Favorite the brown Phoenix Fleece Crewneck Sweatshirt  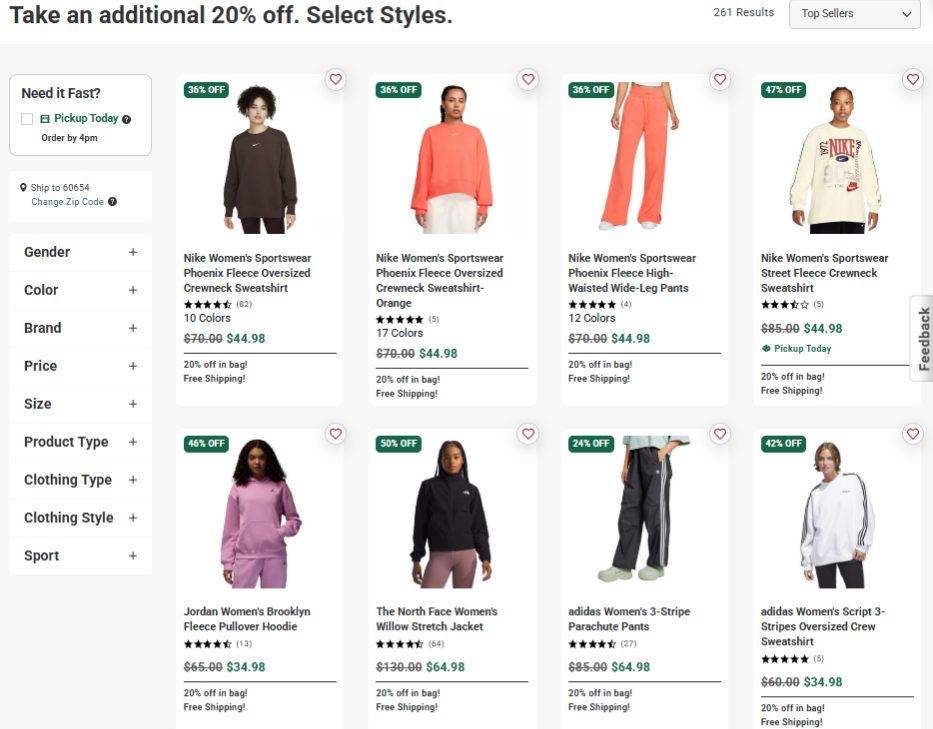point(336,79)
